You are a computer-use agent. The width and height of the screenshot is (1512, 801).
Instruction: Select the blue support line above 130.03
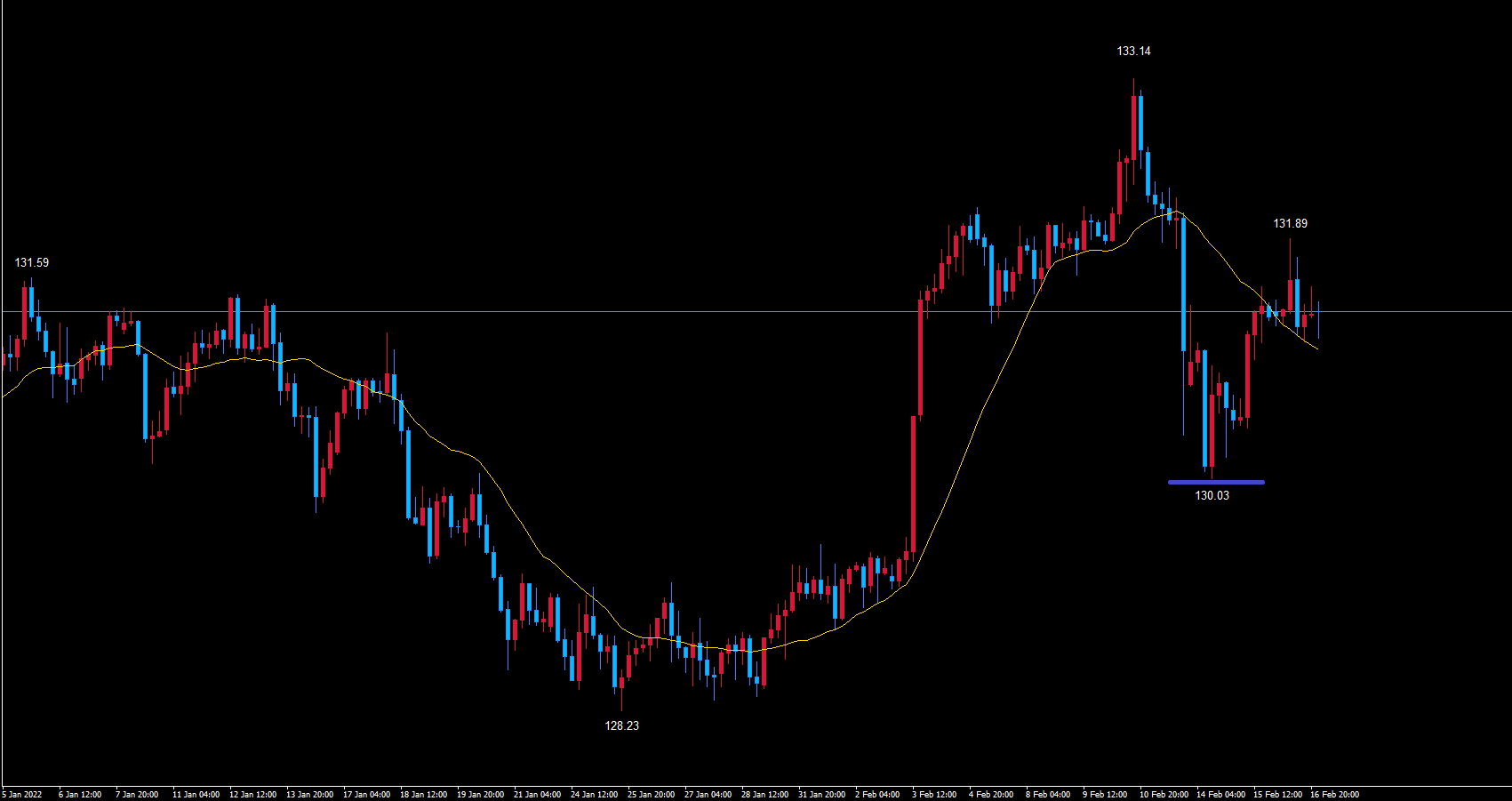click(1215, 483)
